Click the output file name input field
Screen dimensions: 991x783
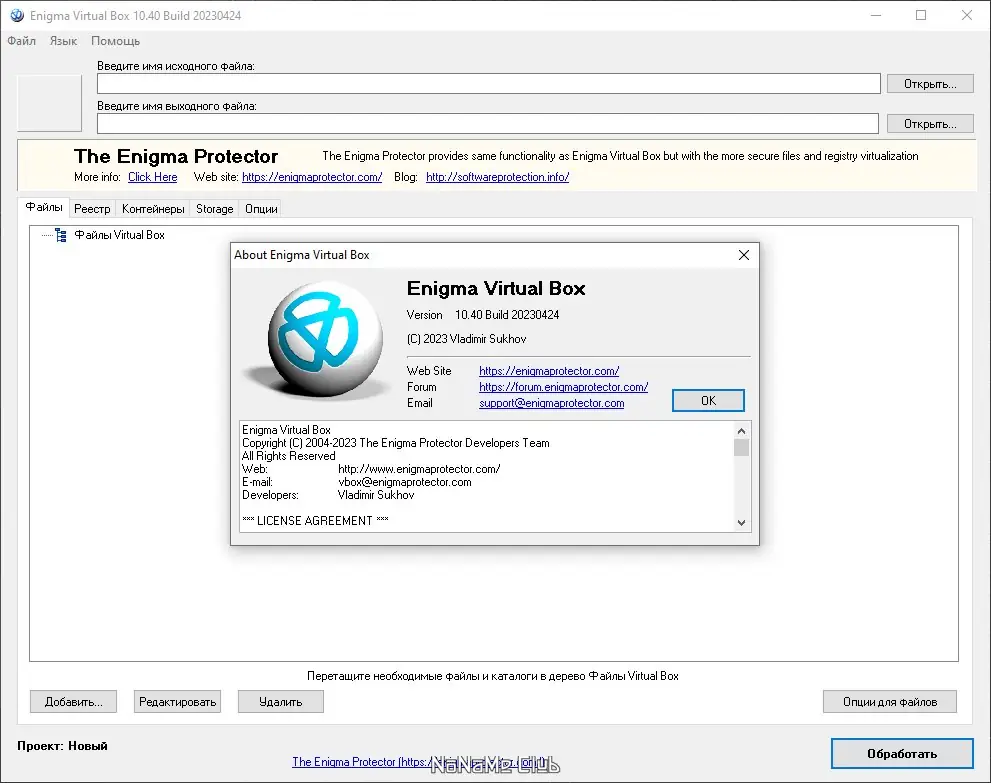click(x=488, y=124)
